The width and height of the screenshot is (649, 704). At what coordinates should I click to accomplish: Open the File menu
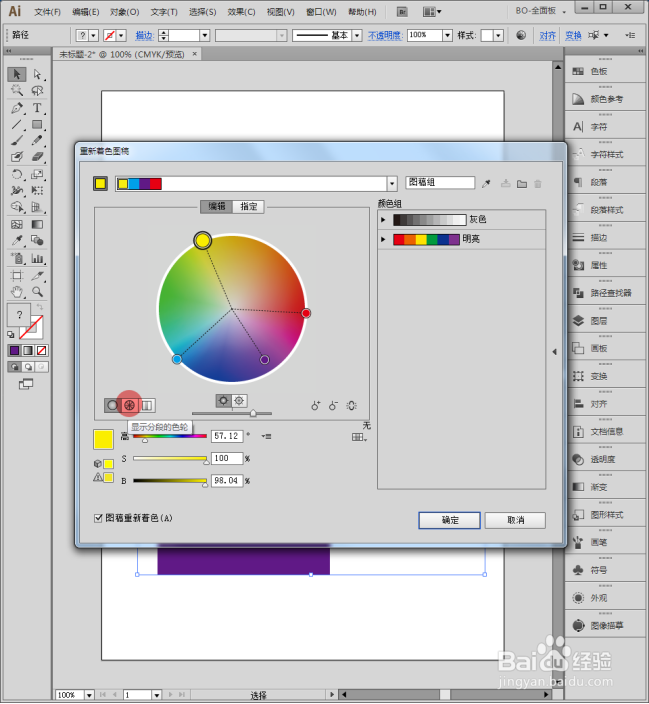pyautogui.click(x=48, y=12)
